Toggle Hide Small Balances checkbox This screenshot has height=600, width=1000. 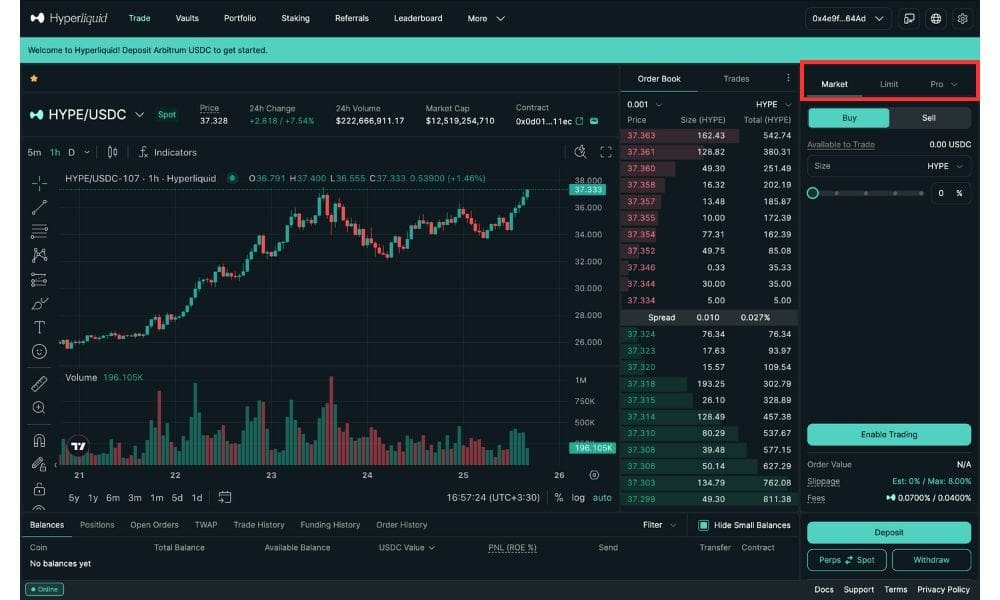click(703, 525)
